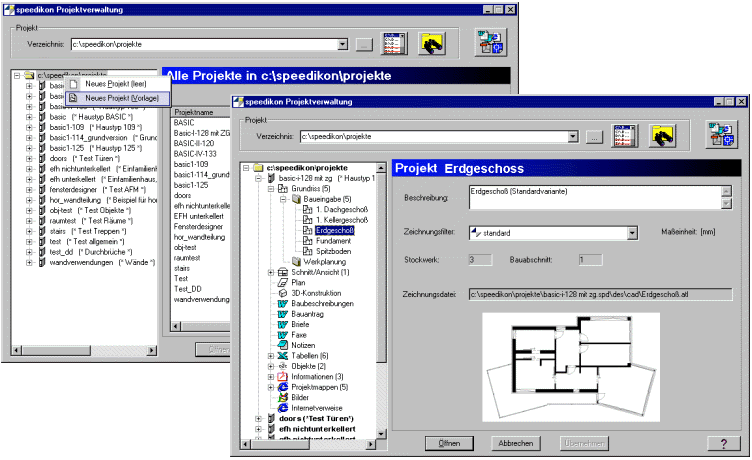Screen dimensions: 752x460
Task: Expand the Informationen (3) node
Action: click(x=270, y=377)
